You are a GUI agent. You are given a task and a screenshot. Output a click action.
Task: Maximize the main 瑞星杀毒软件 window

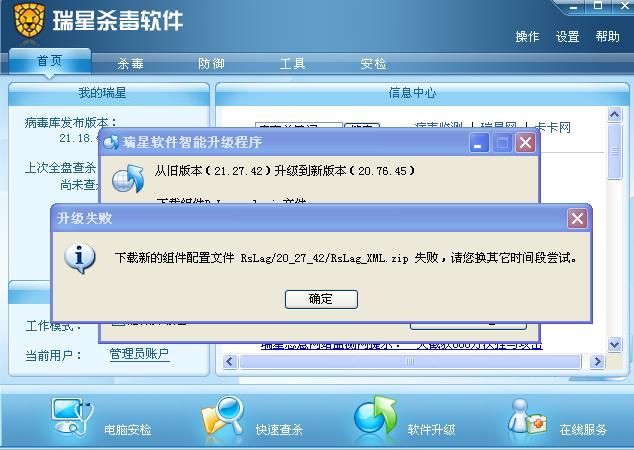point(598,6)
